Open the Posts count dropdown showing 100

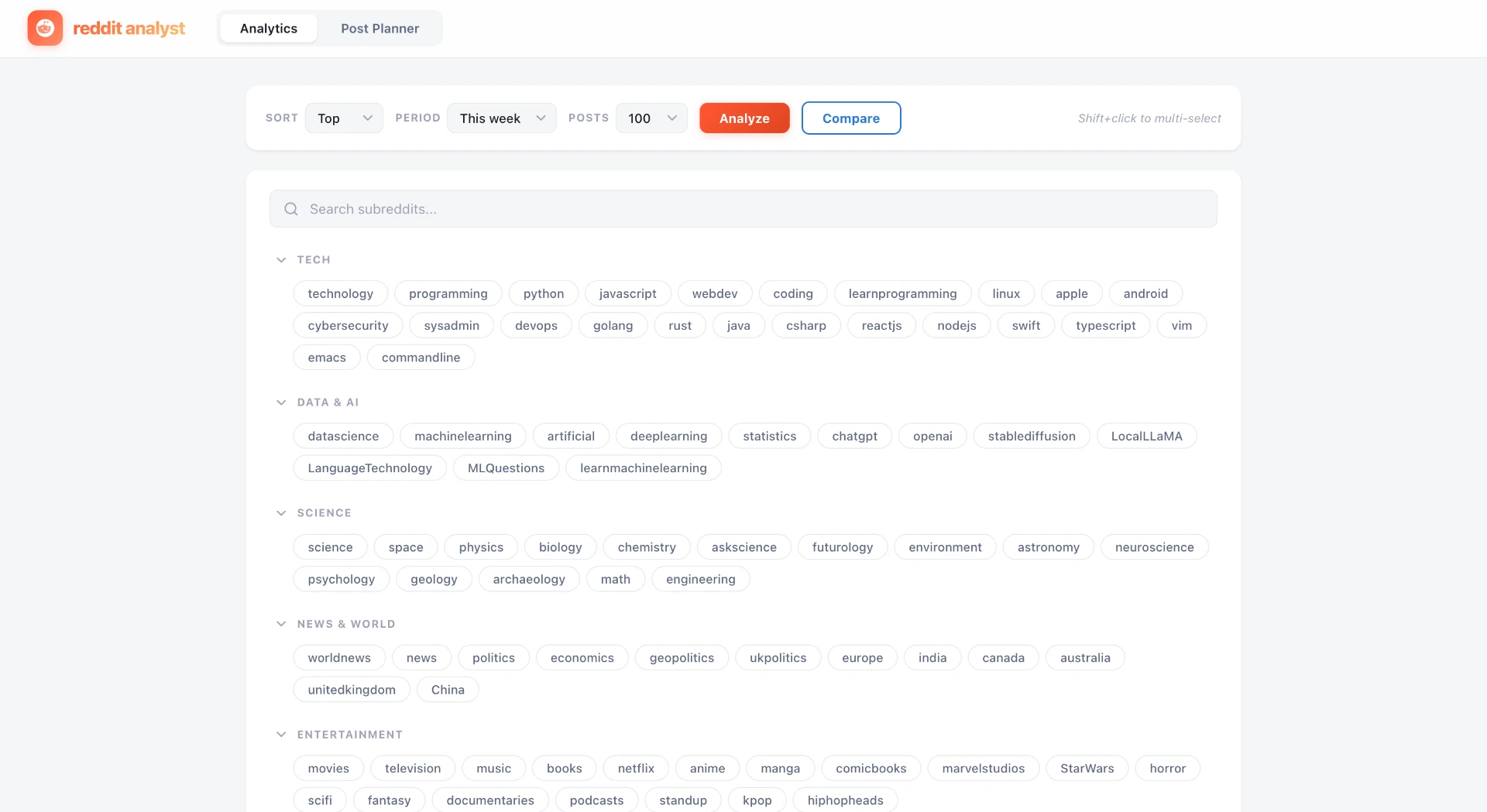651,118
